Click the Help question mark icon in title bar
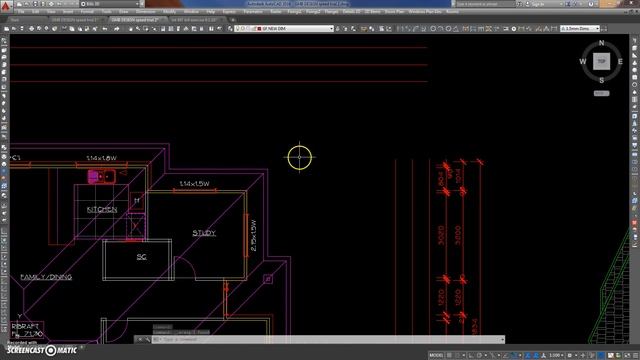Image resolution: width=640 pixels, height=360 pixels. pyautogui.click(x=591, y=4)
